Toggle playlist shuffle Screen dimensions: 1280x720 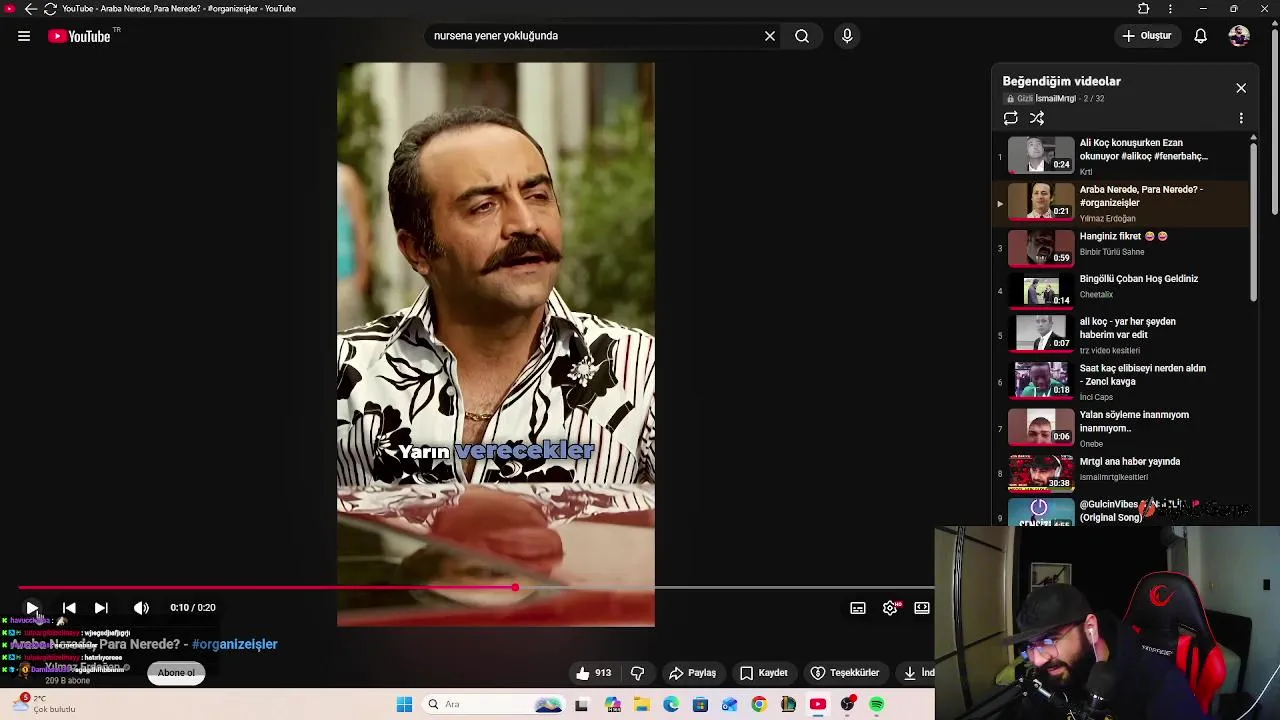(x=1037, y=118)
